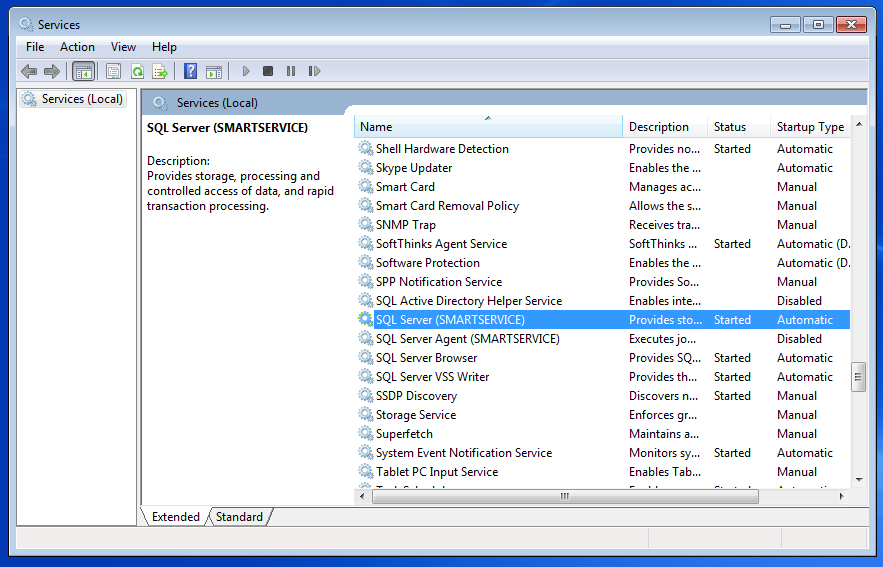Open the Action menu

coord(77,47)
